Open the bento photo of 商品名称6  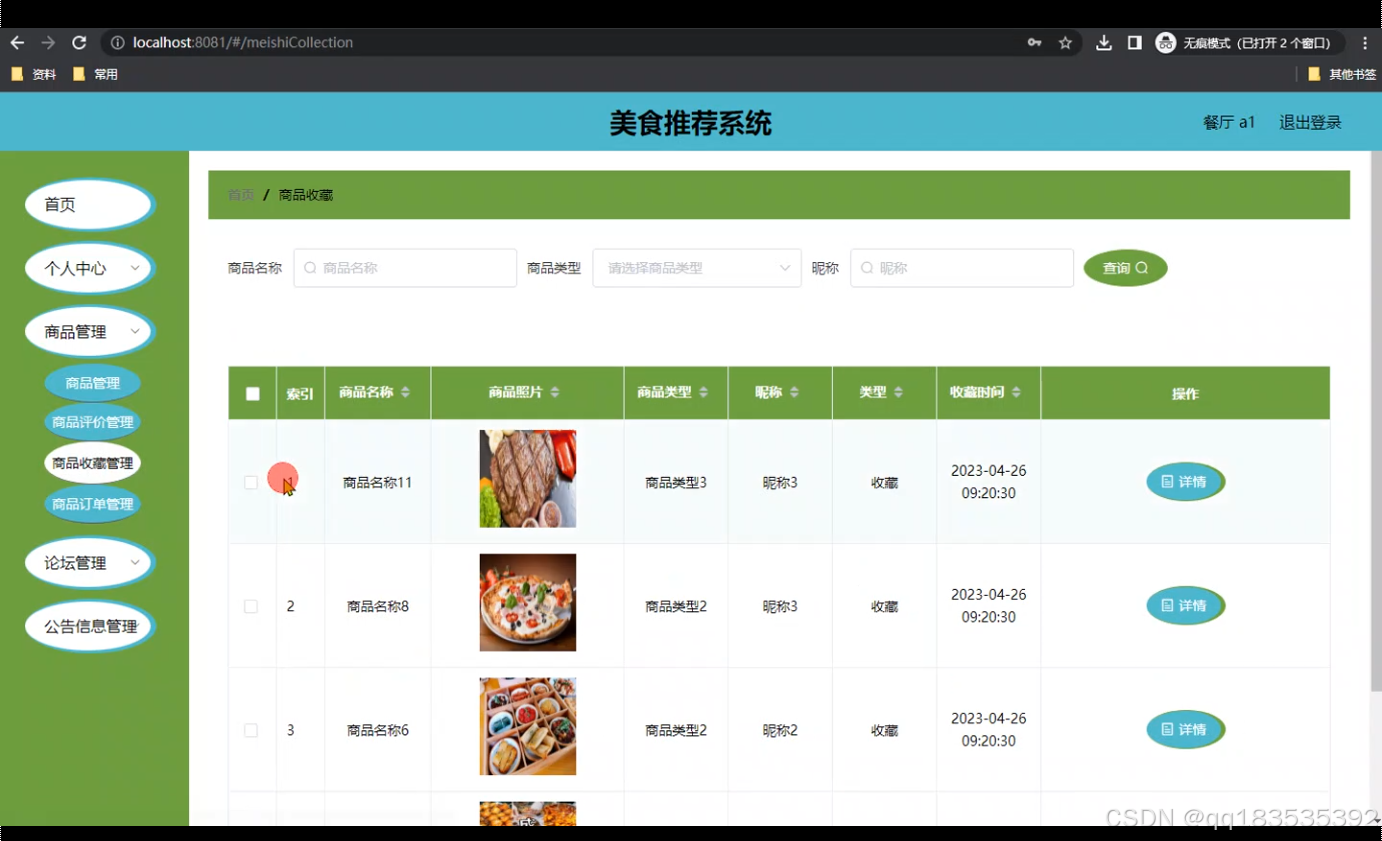(x=528, y=727)
